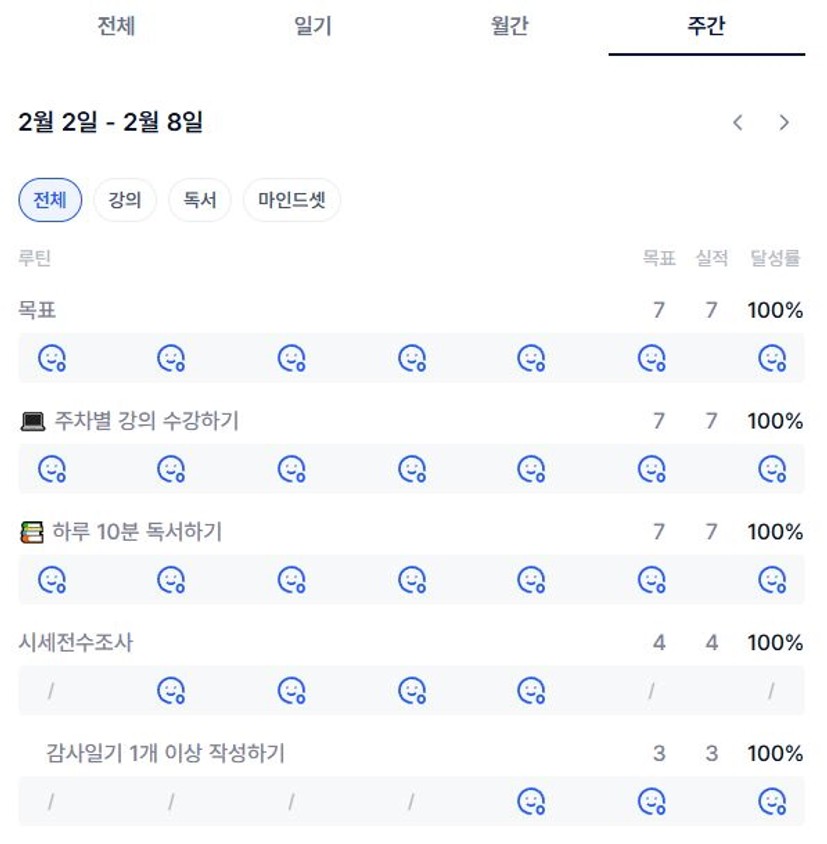Select the 전체 filter chip

(x=50, y=200)
